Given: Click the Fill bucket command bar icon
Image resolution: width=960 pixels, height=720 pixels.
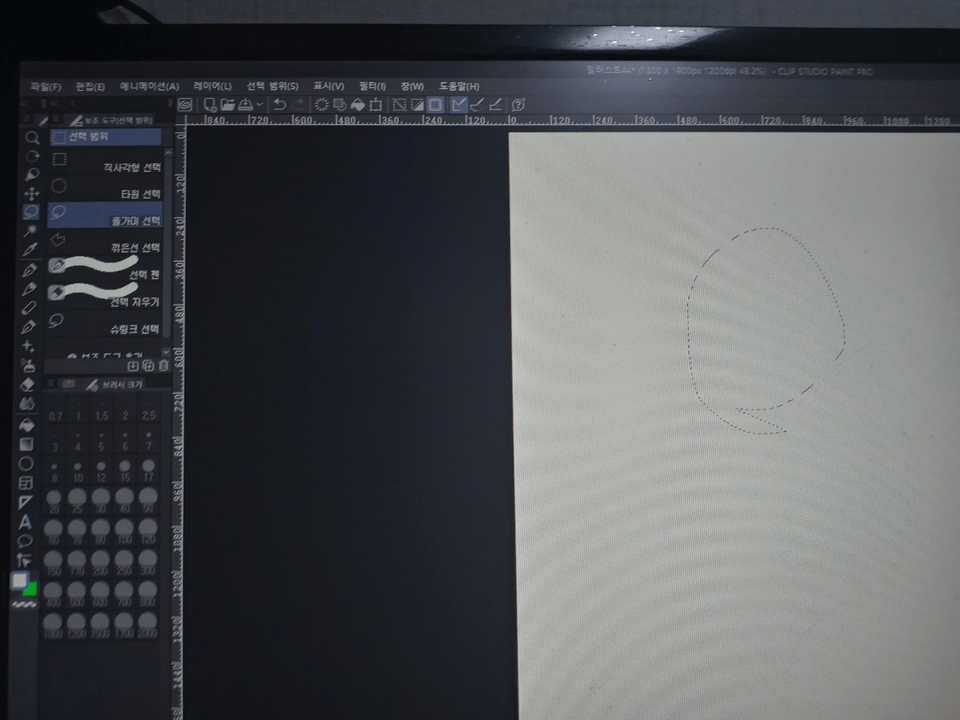Looking at the screenshot, I should [x=358, y=105].
